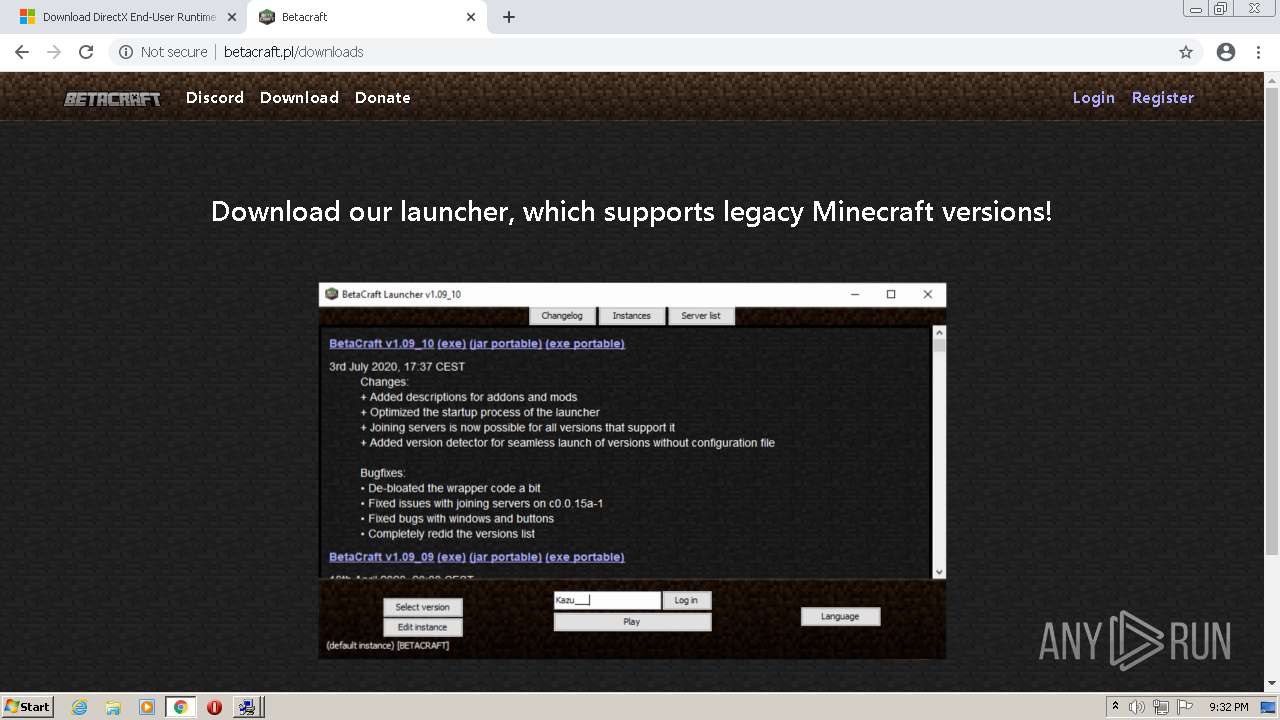The width and height of the screenshot is (1280, 720).
Task: Click the 'Download our launcher' heading
Action: (631, 212)
